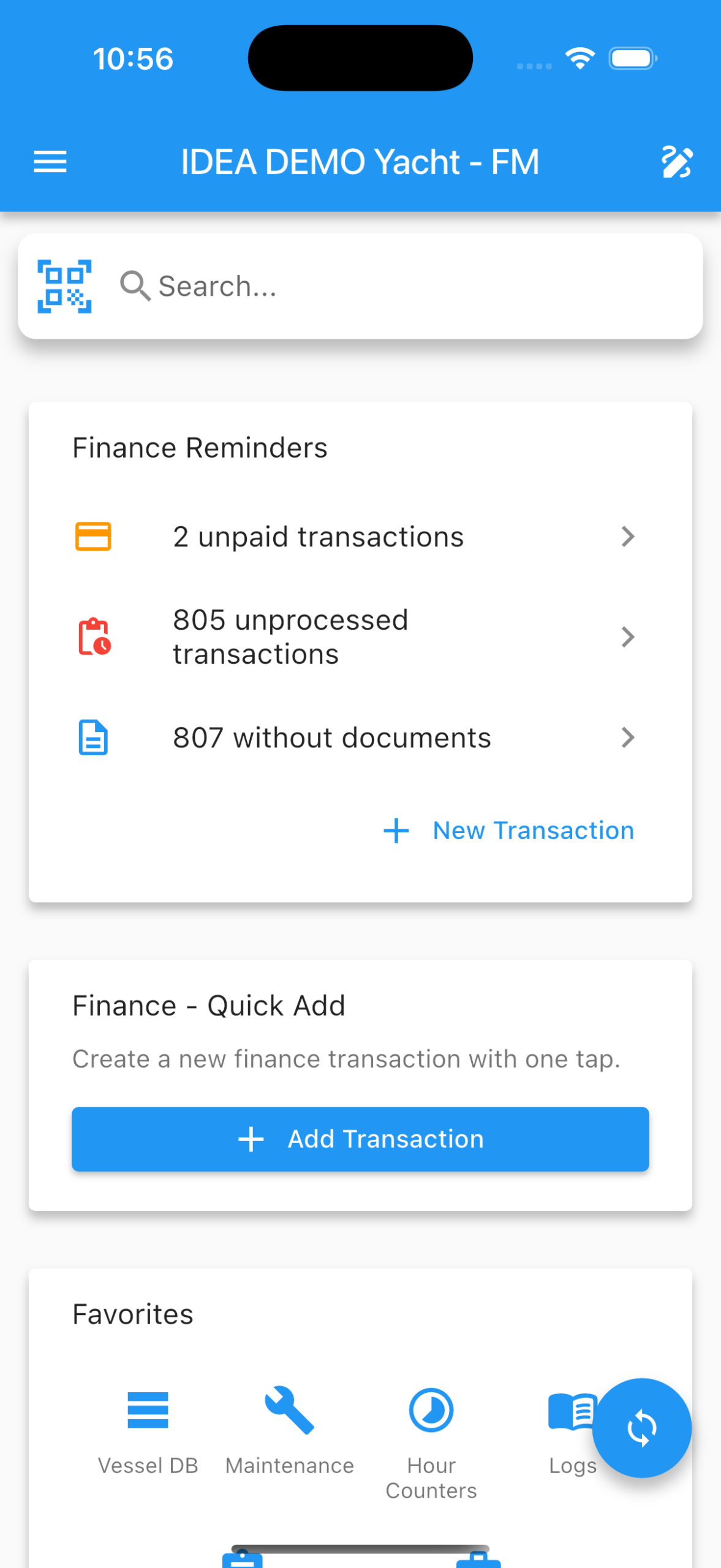Expand unprocessed transactions chevron

pos(627,637)
